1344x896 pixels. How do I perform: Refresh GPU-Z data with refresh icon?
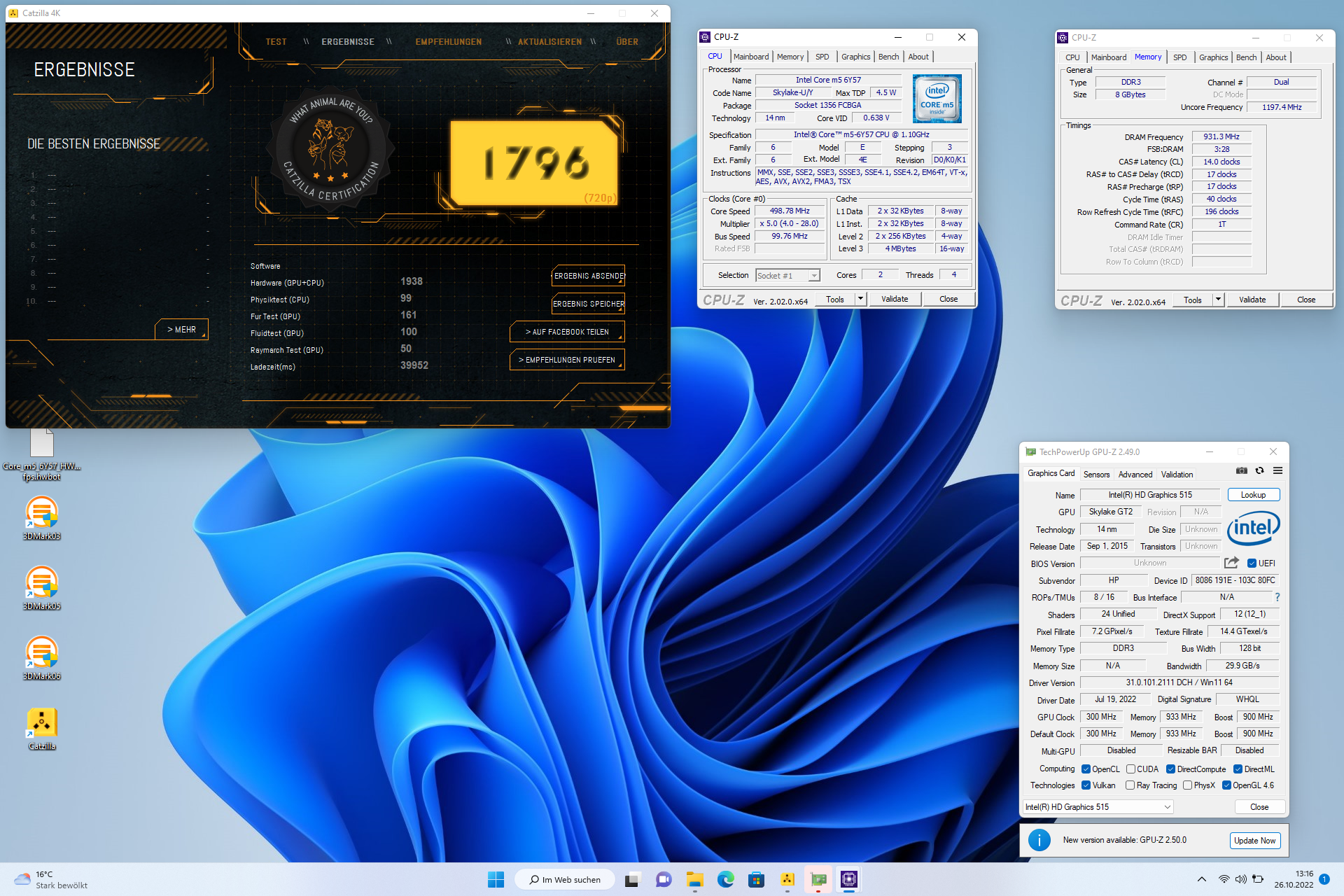[1259, 471]
